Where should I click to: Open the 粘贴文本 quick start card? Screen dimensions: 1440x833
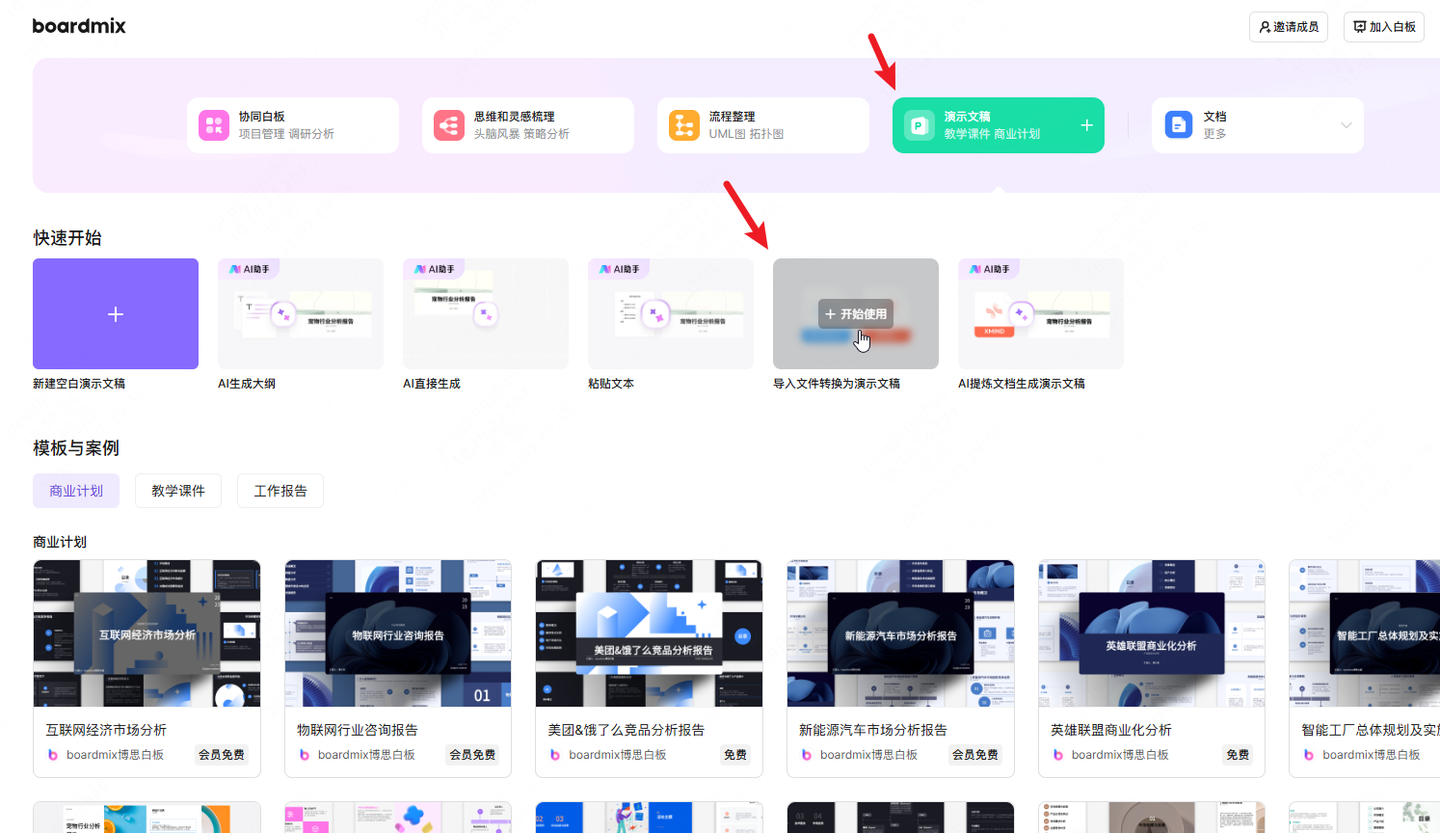click(669, 313)
